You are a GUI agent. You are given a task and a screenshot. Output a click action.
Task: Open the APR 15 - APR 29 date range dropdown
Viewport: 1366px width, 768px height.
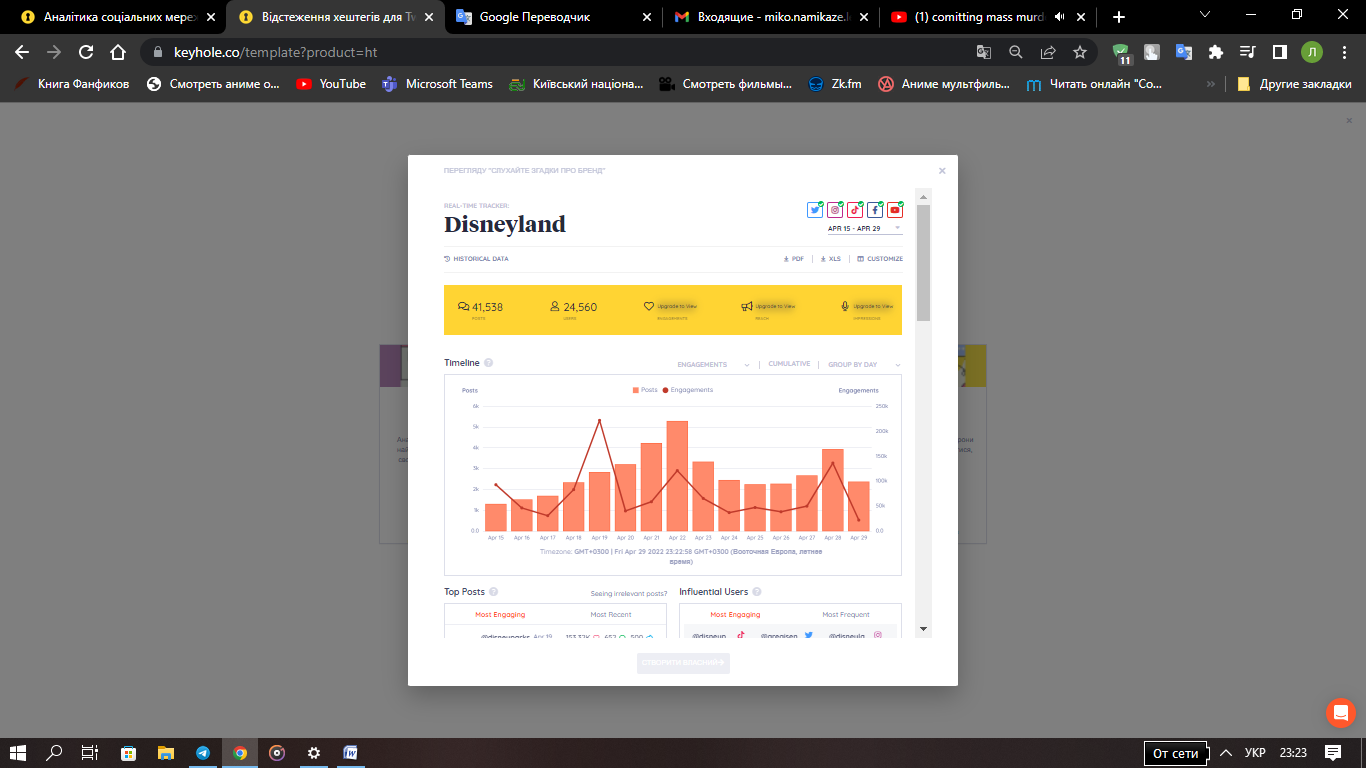[x=864, y=228]
